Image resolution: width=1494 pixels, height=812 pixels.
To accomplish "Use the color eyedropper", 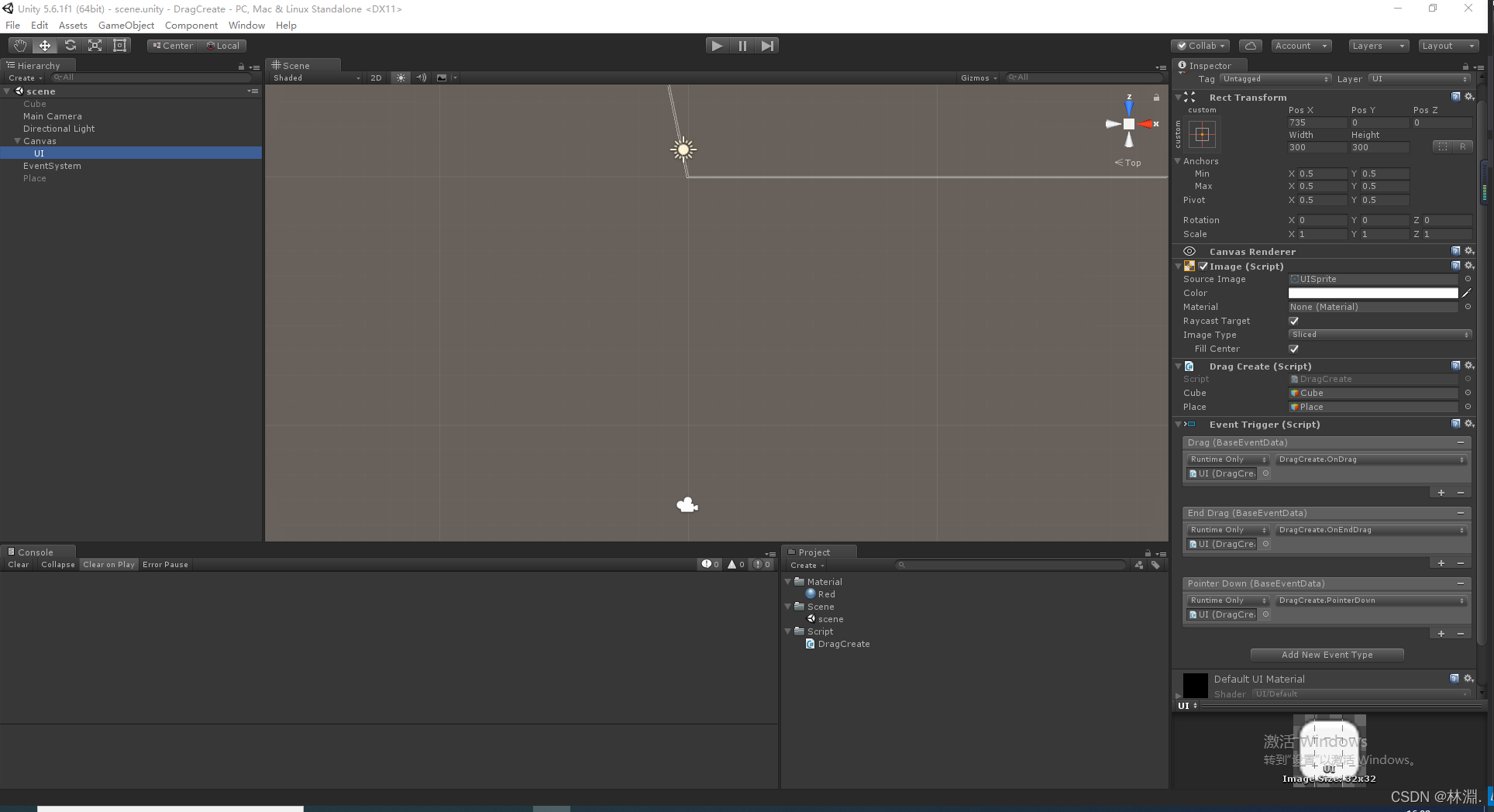I will tap(1466, 293).
